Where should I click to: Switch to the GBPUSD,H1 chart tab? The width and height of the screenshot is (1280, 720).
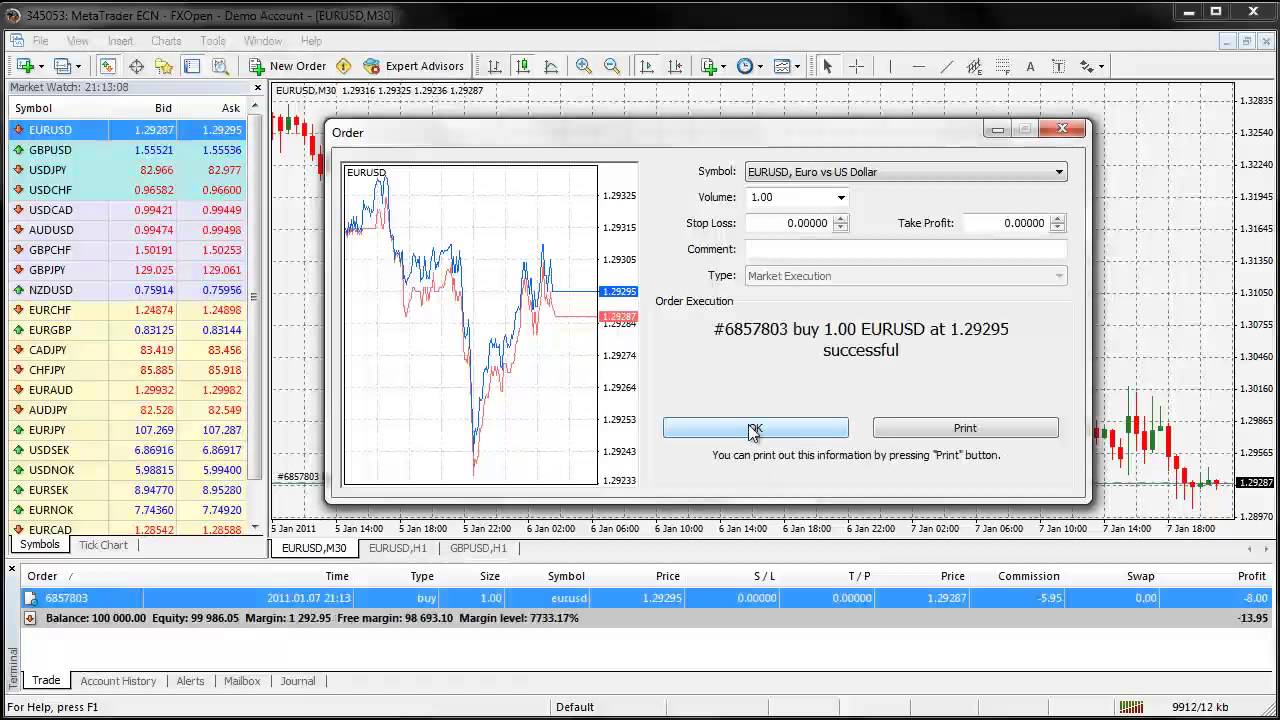tap(476, 548)
